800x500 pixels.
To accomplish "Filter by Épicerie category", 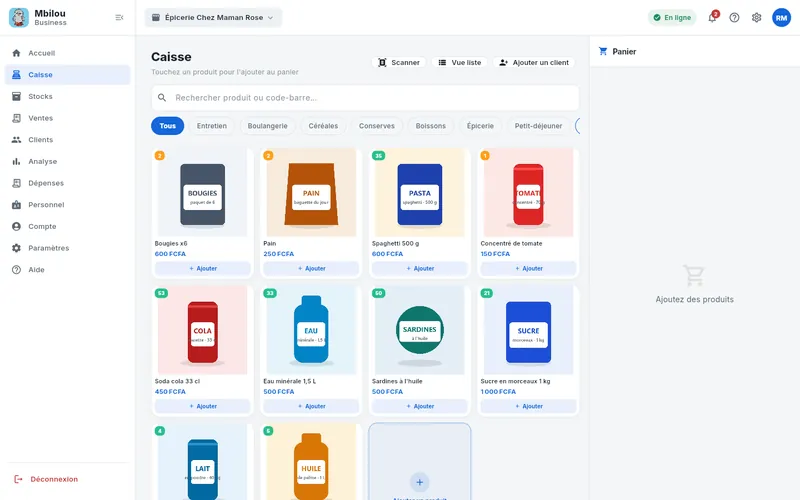I will 480,126.
